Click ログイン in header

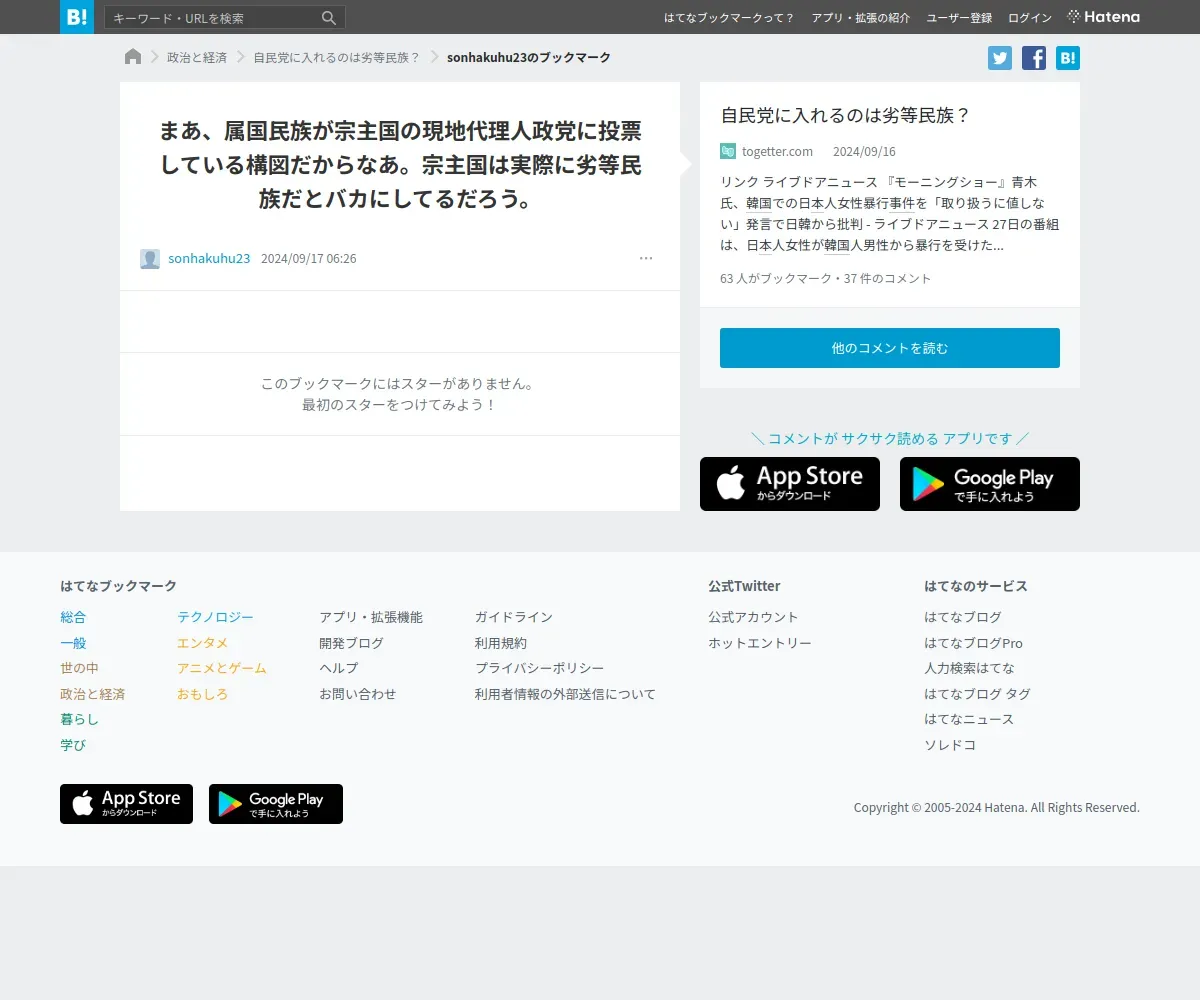(1030, 18)
